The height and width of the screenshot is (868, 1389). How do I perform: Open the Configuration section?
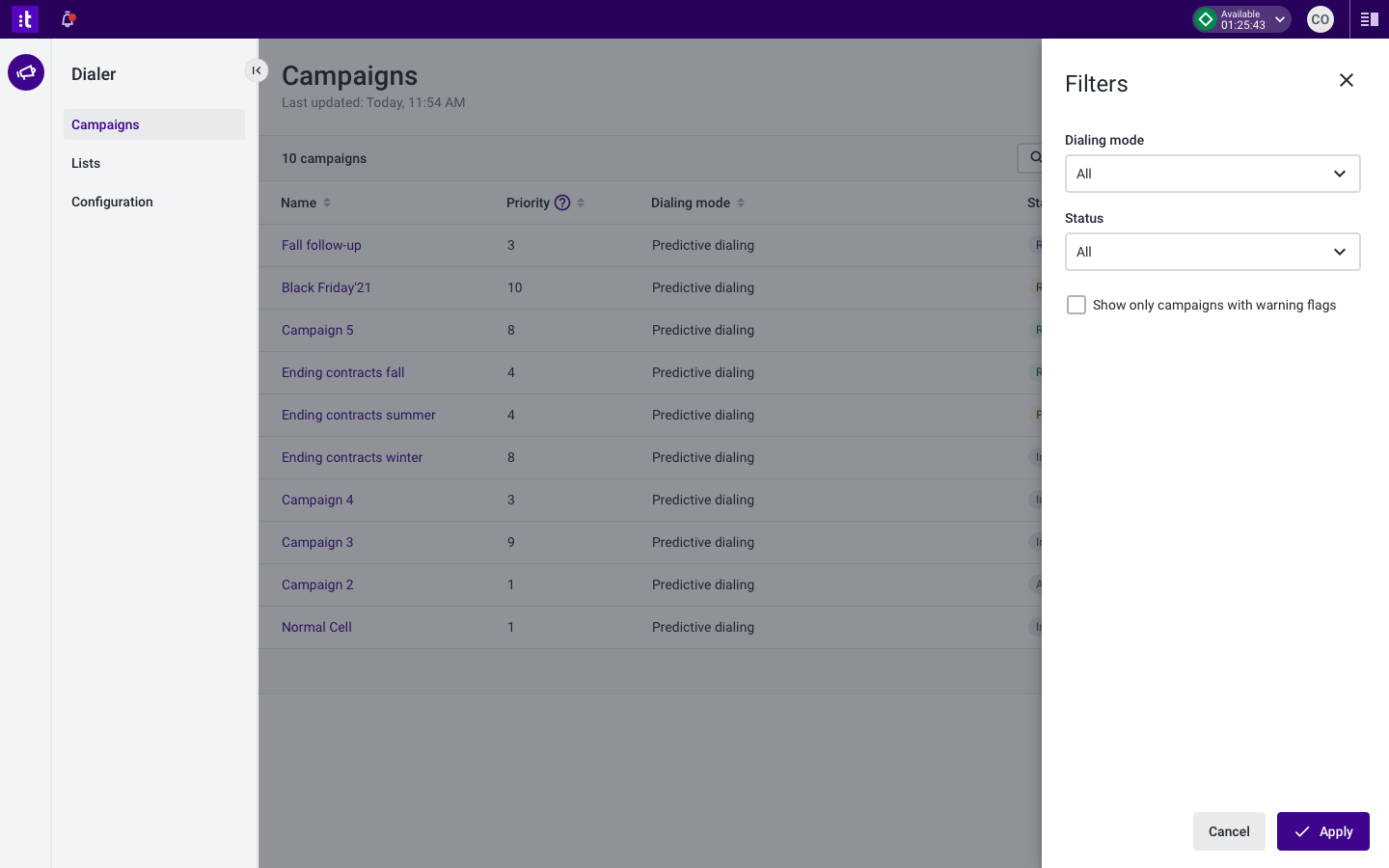[x=112, y=202]
